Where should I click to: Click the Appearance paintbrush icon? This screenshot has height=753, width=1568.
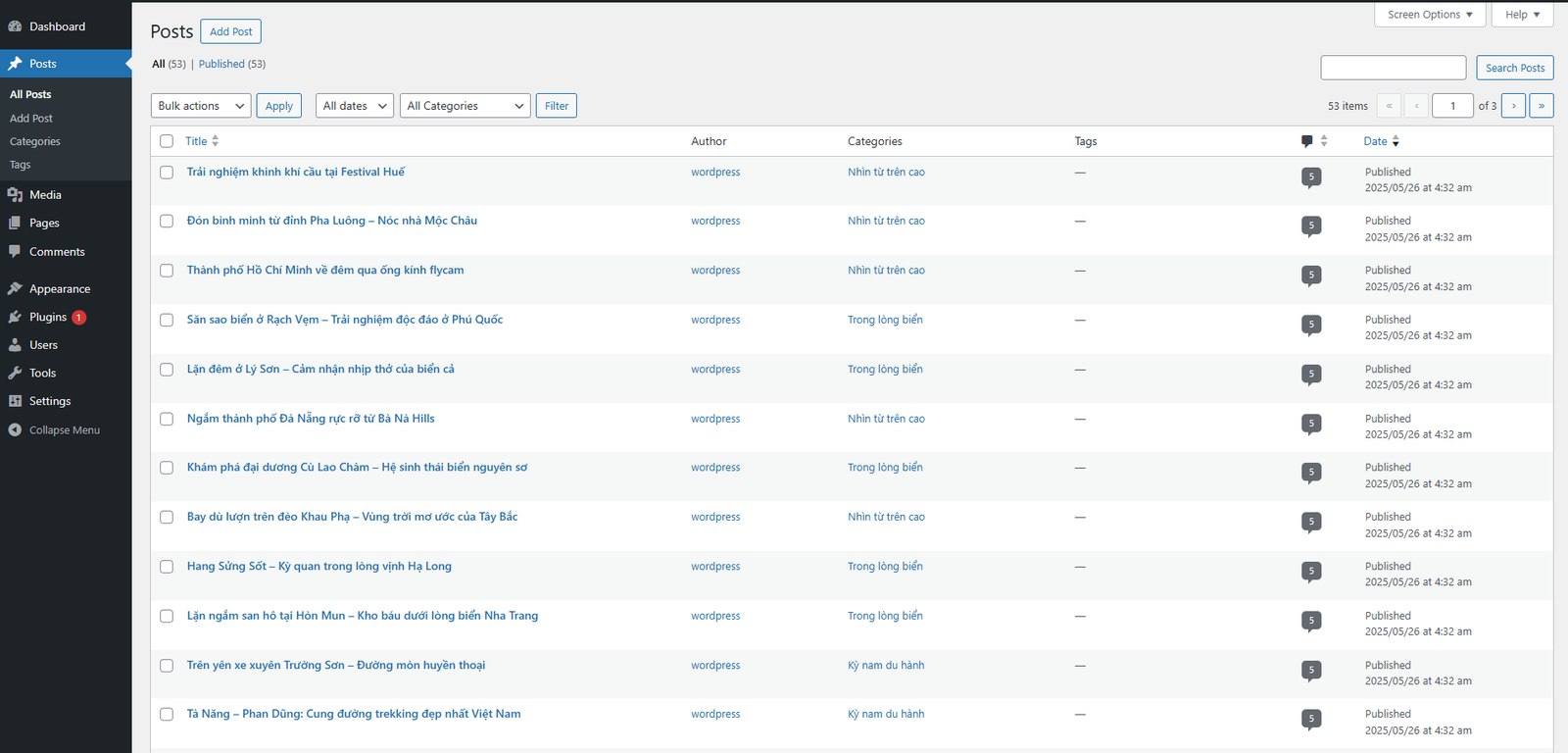pyautogui.click(x=15, y=289)
